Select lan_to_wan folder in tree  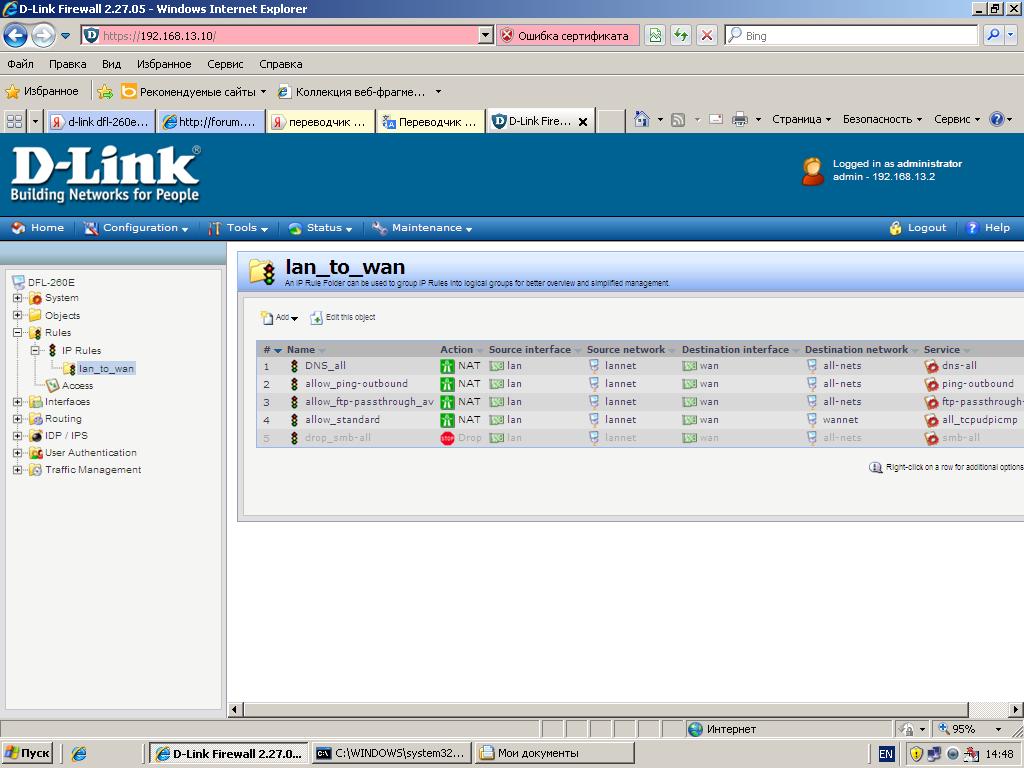tap(106, 369)
